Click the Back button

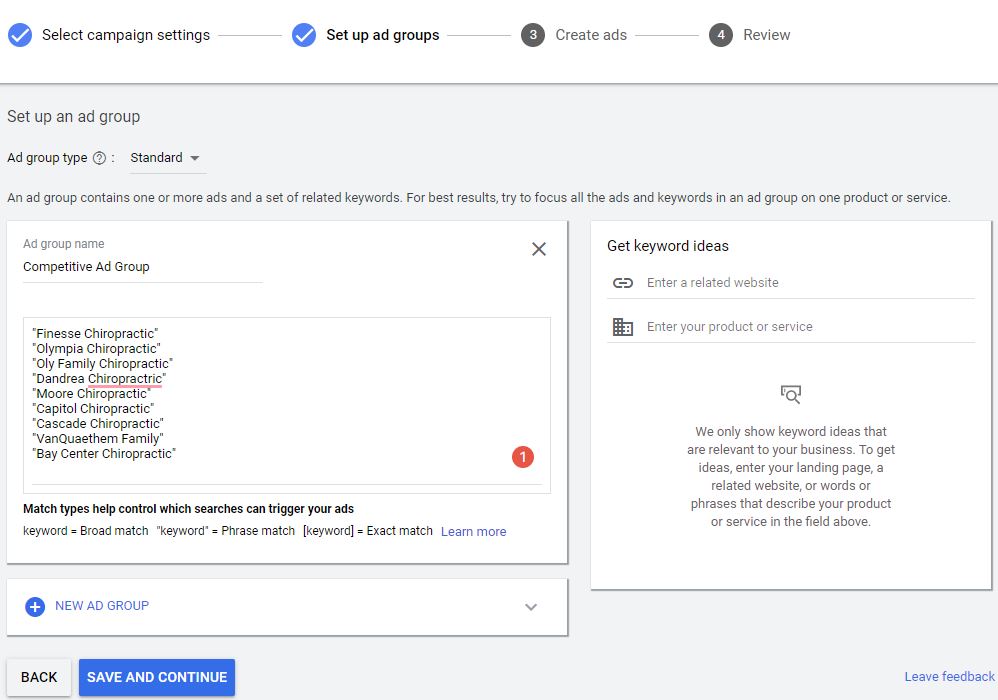pos(39,677)
